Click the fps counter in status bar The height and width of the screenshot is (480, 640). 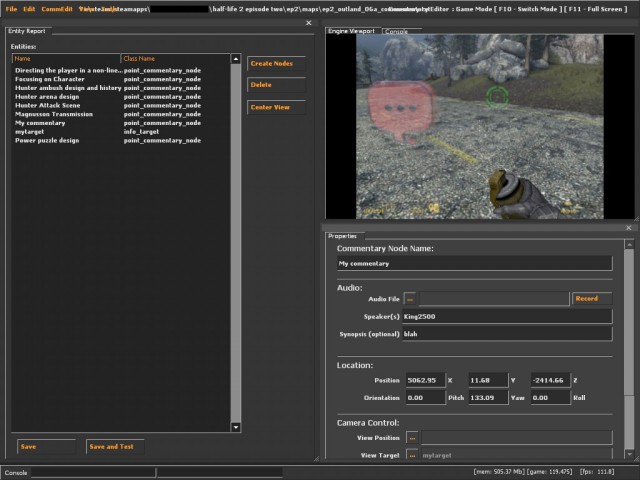597,472
